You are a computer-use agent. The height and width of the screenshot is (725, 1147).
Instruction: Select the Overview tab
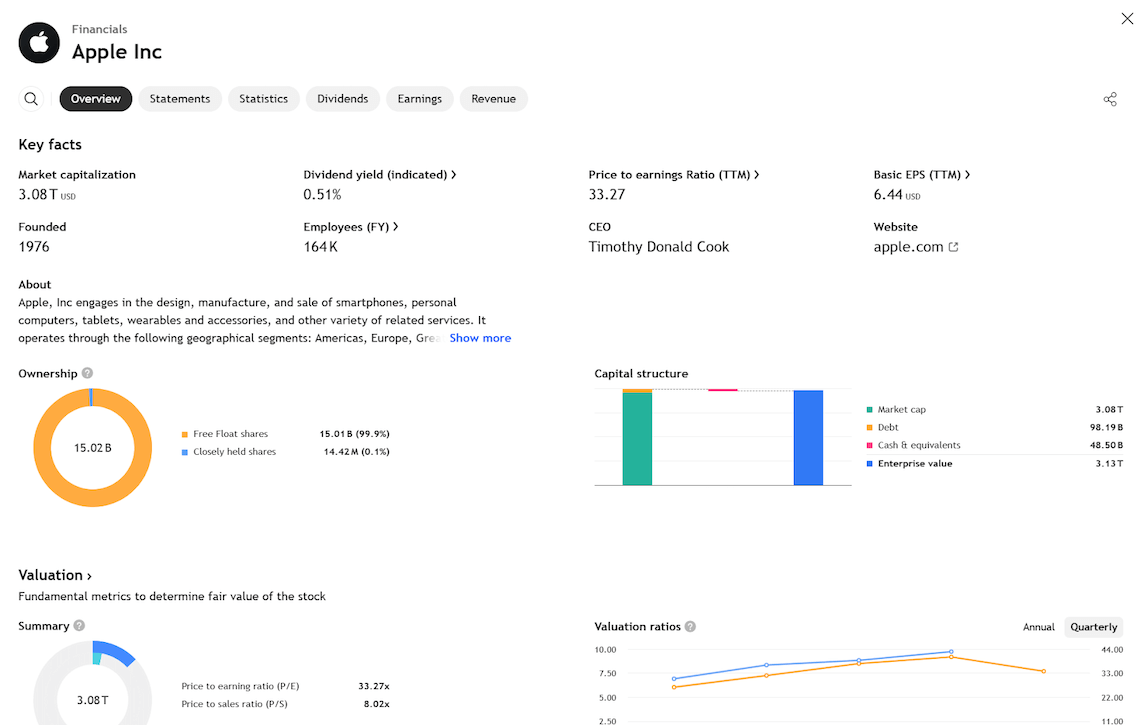point(96,99)
